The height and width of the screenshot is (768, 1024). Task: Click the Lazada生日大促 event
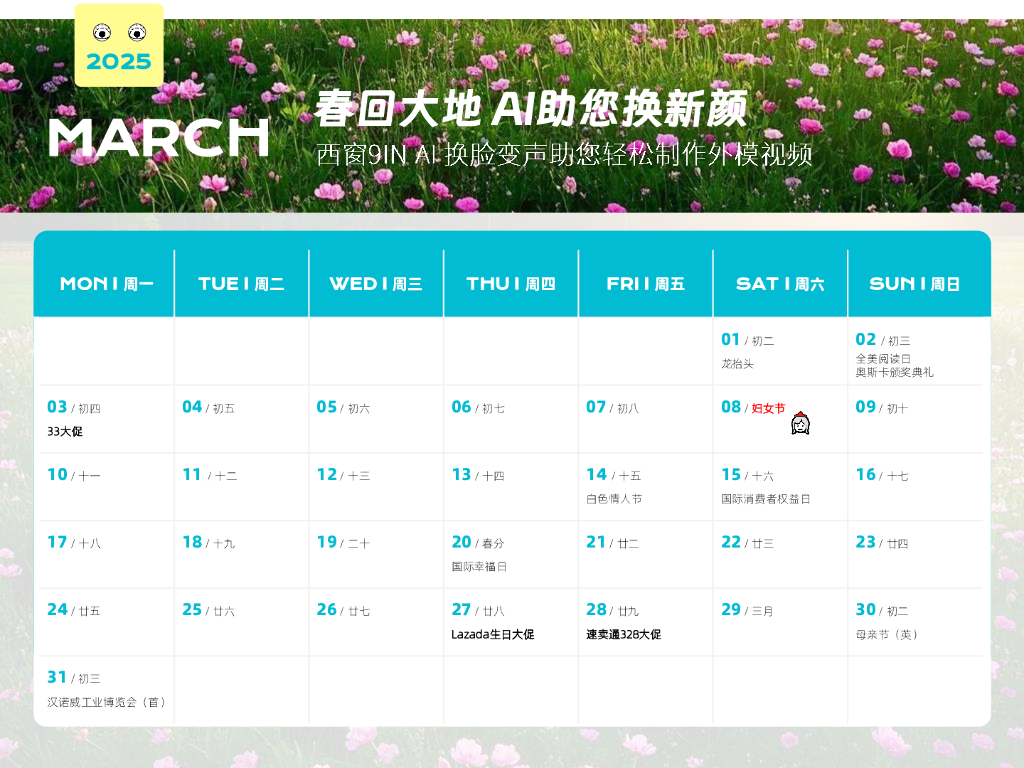[x=492, y=634]
